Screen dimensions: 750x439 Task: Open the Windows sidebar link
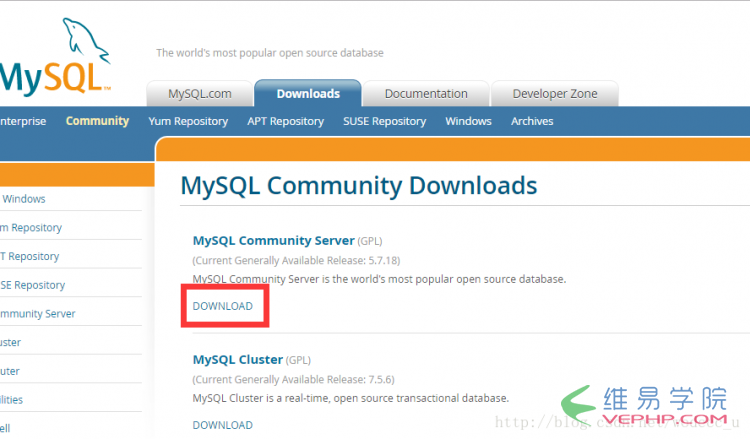click(24, 199)
